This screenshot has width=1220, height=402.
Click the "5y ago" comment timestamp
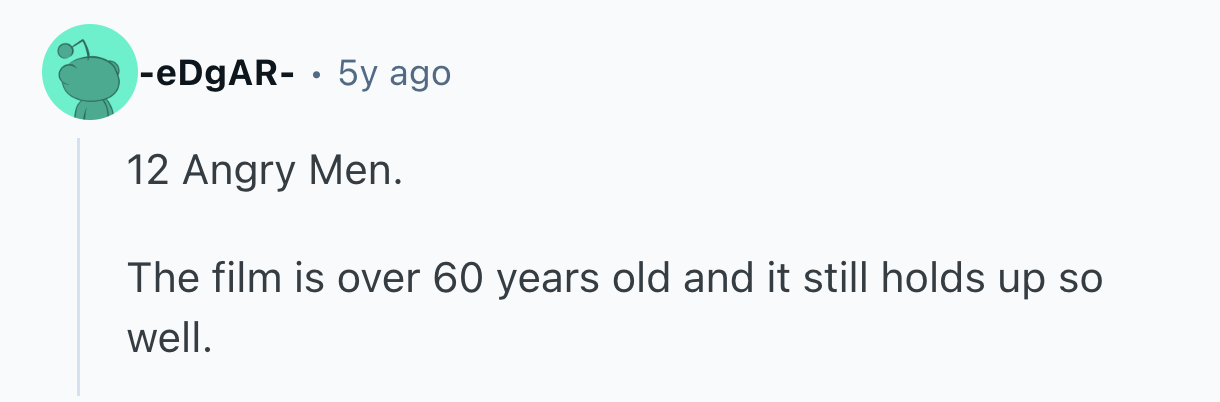pyautogui.click(x=394, y=73)
